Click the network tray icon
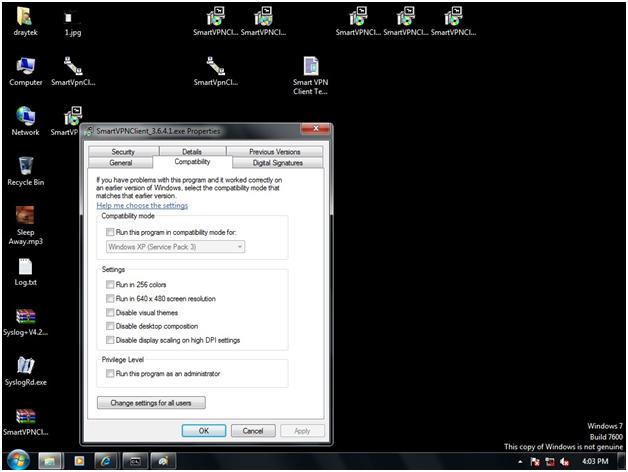The height and width of the screenshot is (472, 628). (x=550, y=462)
